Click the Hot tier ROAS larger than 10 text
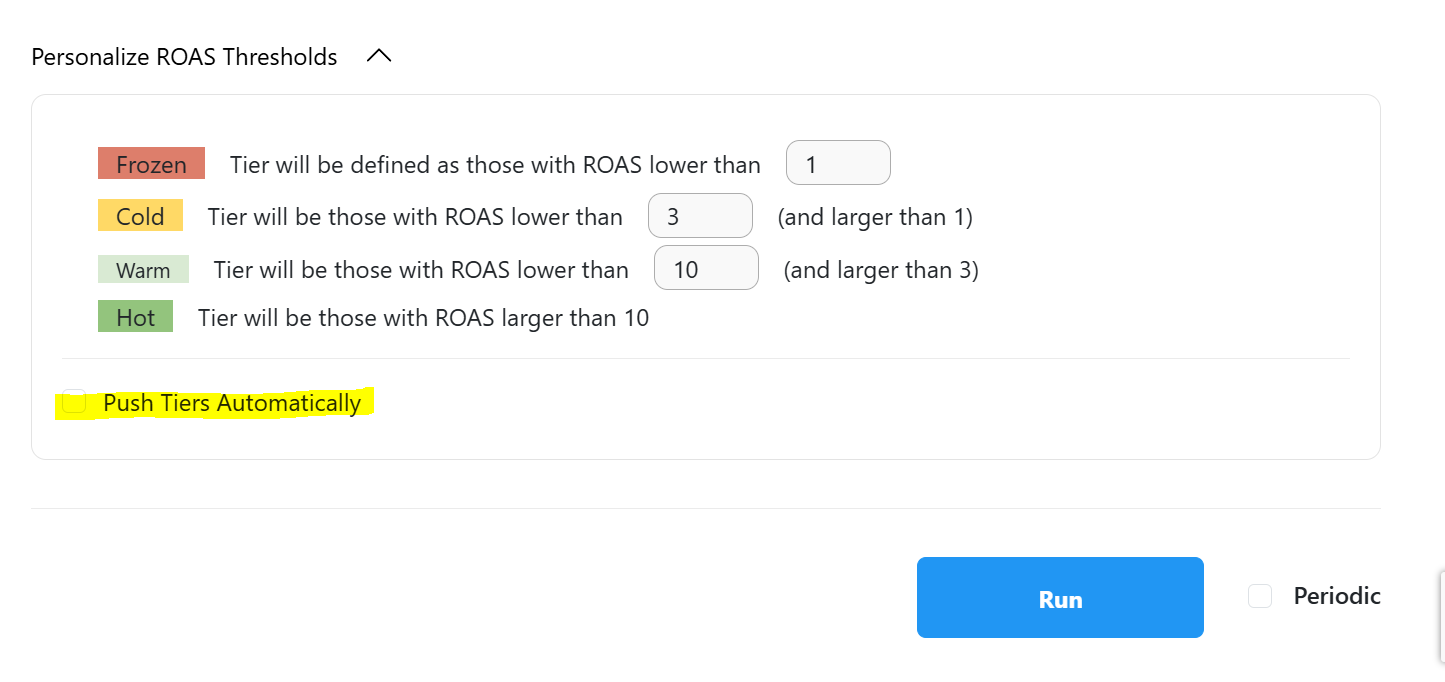The width and height of the screenshot is (1445, 682). pyautogui.click(x=424, y=318)
